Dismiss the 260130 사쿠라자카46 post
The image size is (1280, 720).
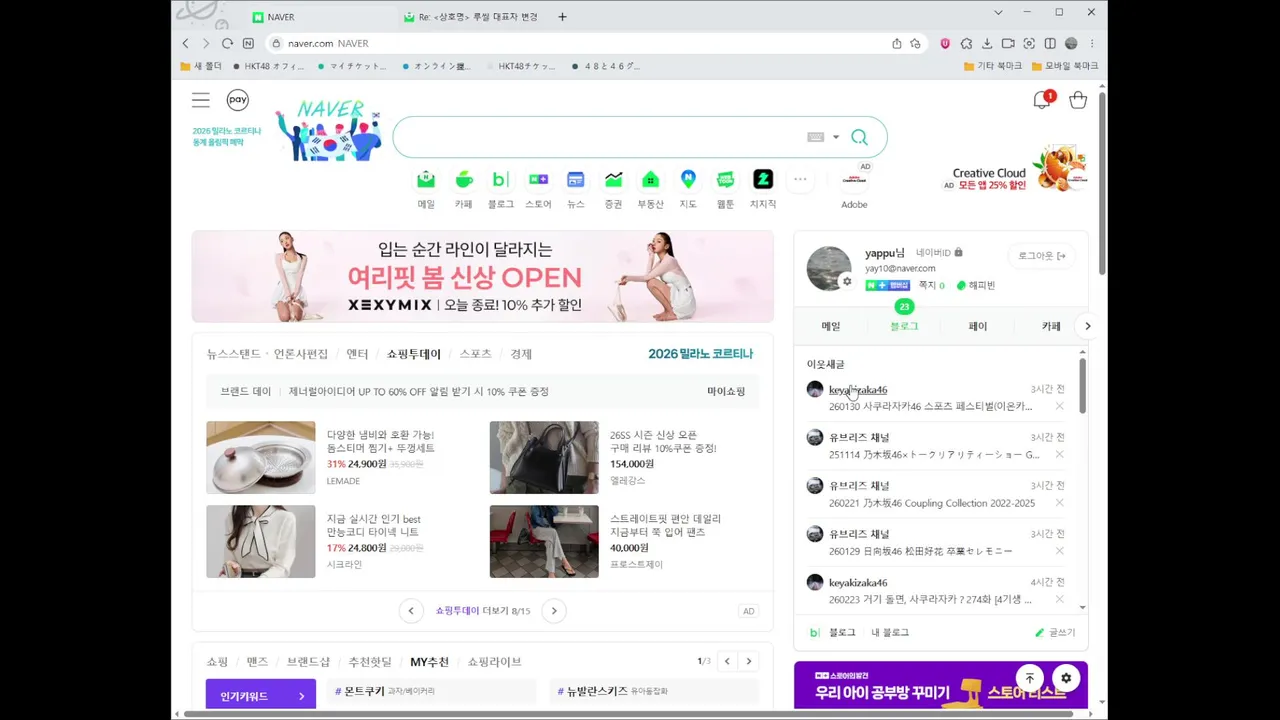point(1059,406)
